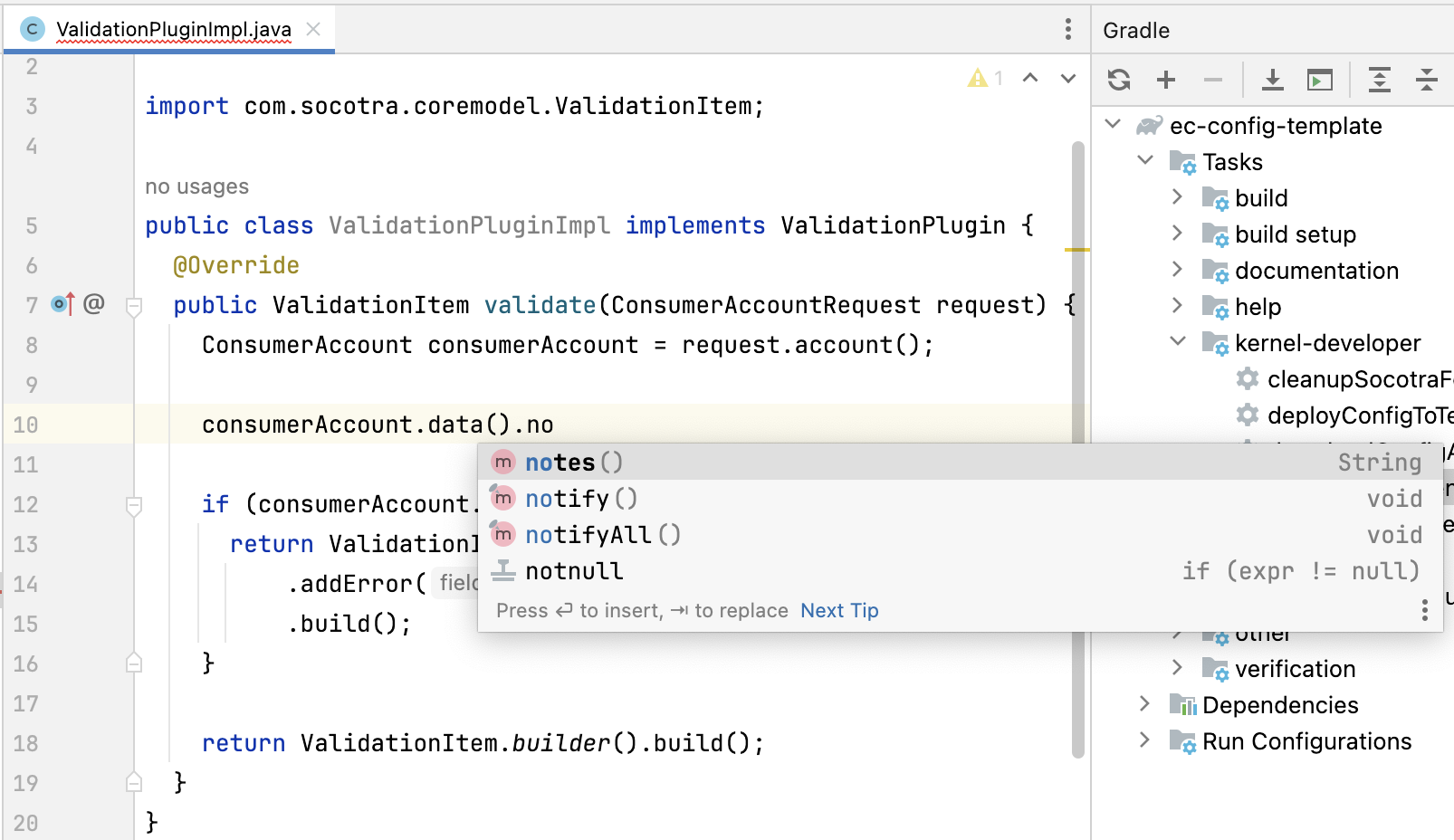Click the @ annotation gutter icon on line 7
The image size is (1454, 840).
[x=93, y=303]
